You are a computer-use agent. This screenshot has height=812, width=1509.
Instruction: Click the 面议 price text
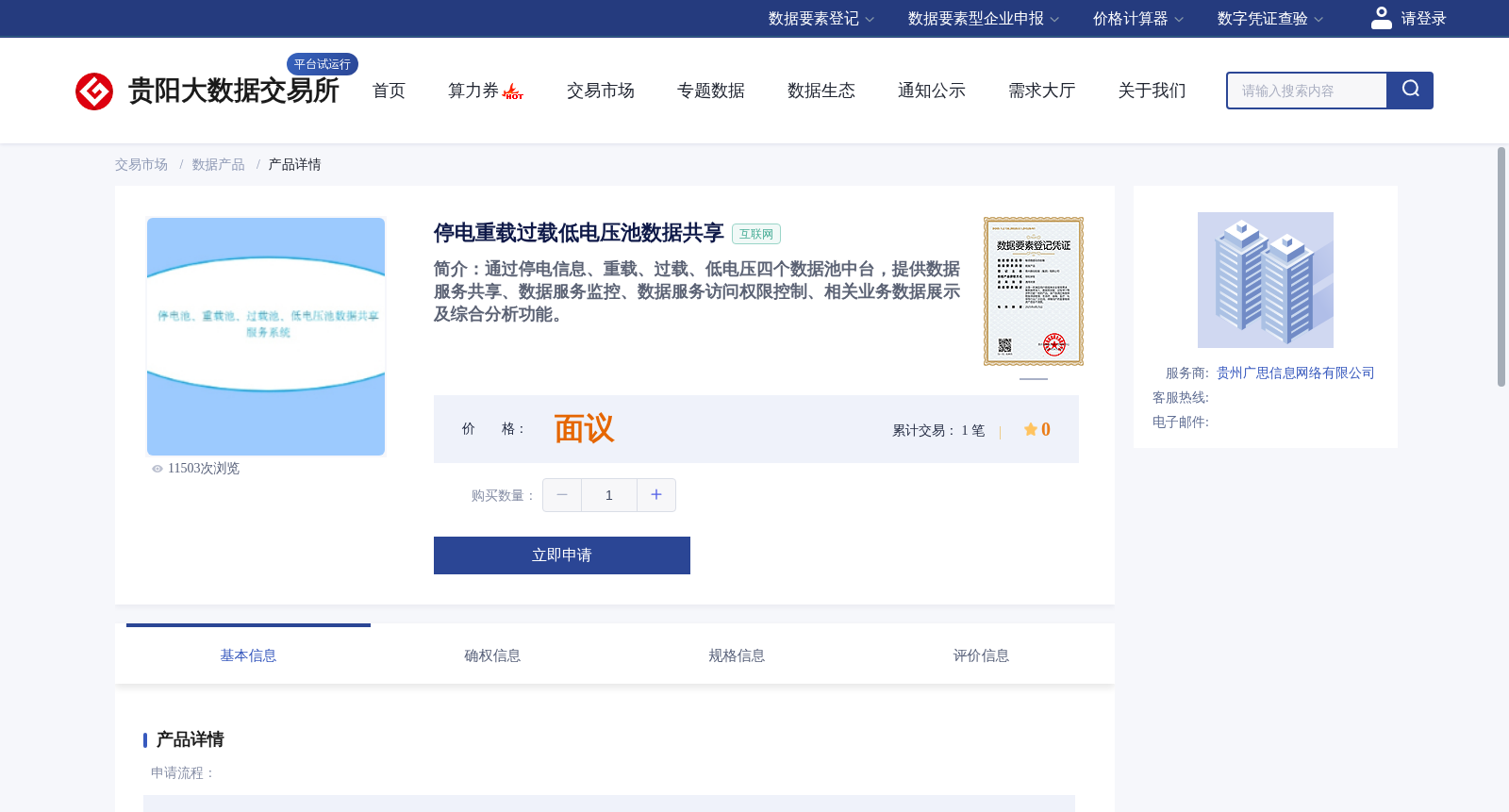(x=584, y=429)
